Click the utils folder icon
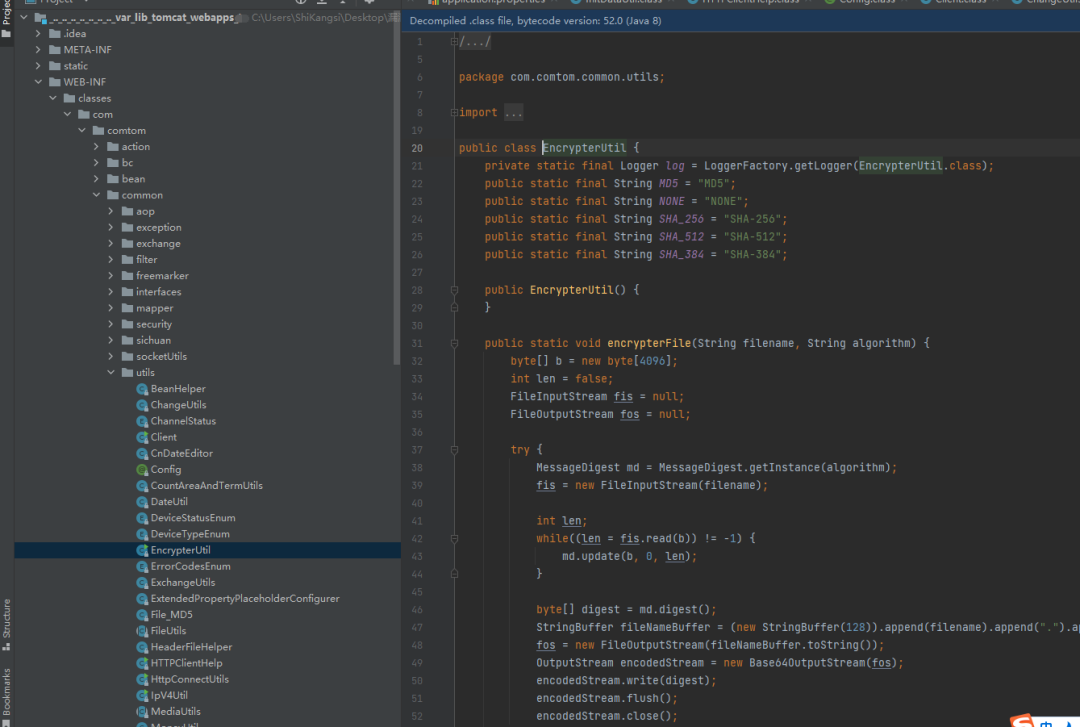Viewport: 1080px width, 727px height. point(127,373)
